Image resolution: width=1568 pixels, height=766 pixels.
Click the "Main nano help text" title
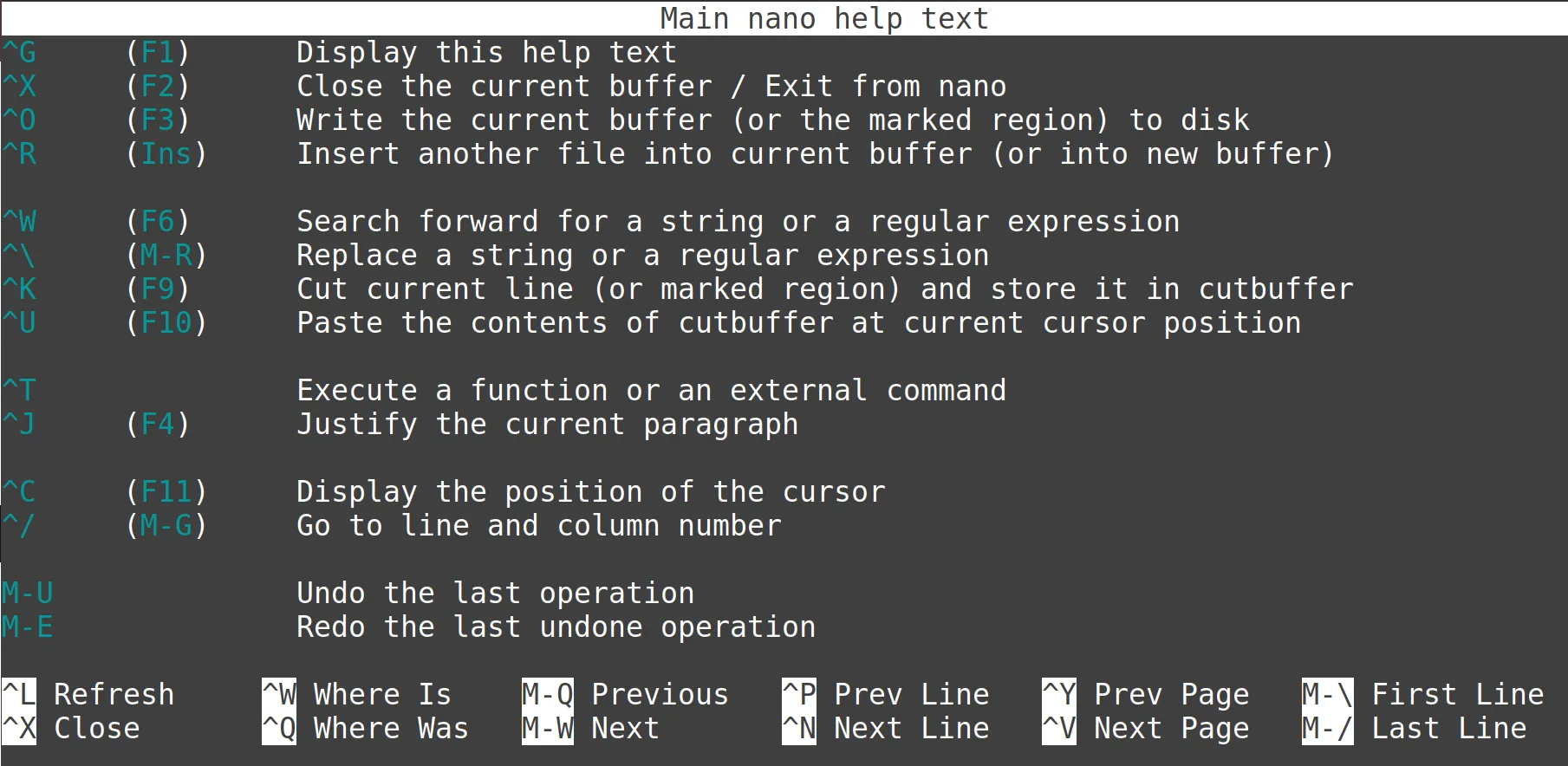[x=823, y=18]
